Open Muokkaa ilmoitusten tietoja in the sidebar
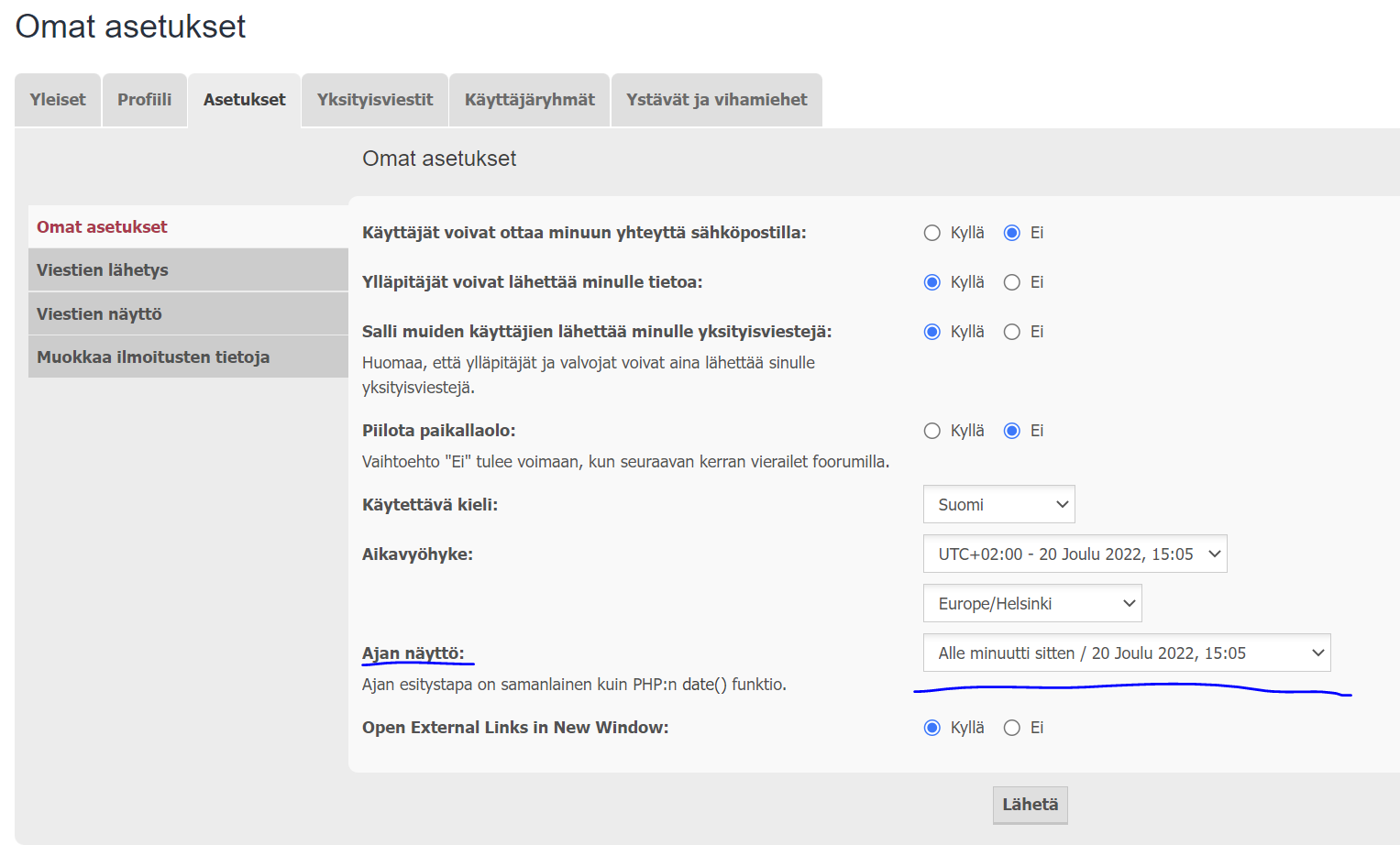The image size is (1400, 867). [x=153, y=357]
